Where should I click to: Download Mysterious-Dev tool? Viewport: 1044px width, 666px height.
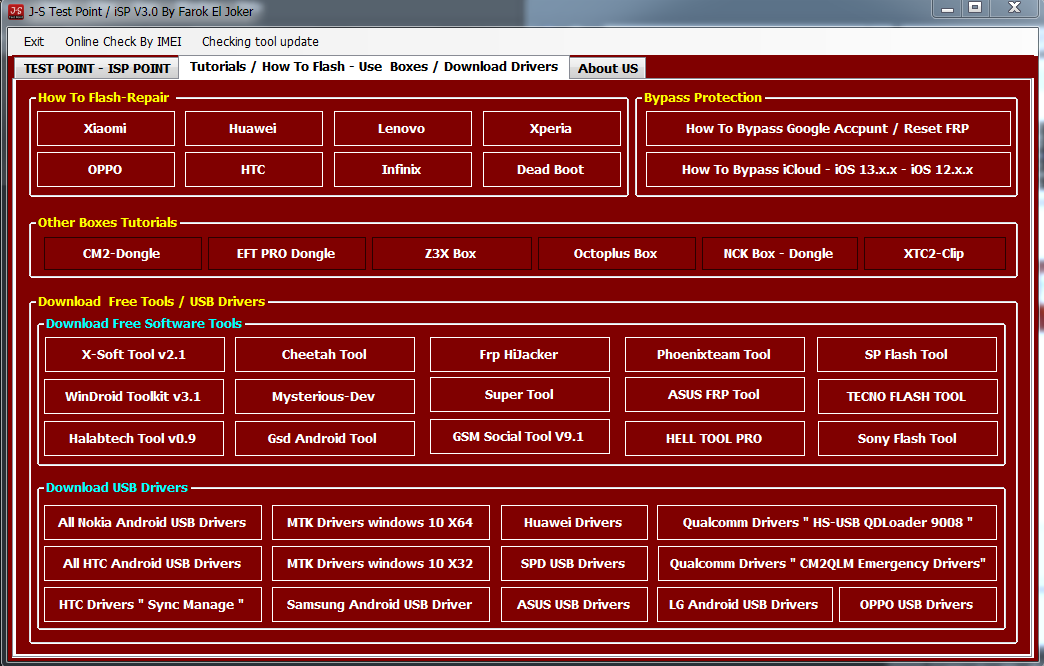coord(324,396)
